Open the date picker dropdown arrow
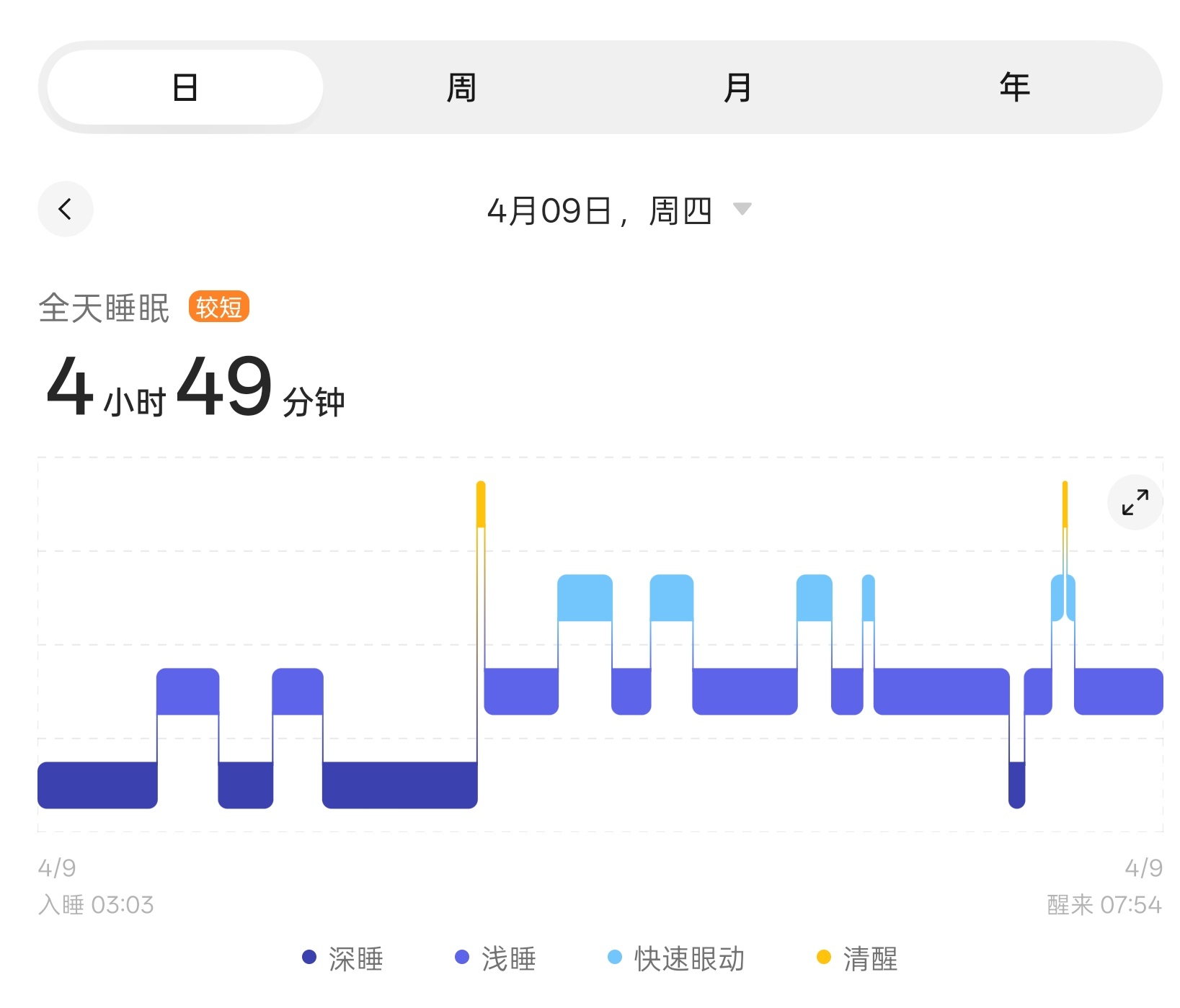Screen dimensions: 1180x1008 [x=744, y=209]
